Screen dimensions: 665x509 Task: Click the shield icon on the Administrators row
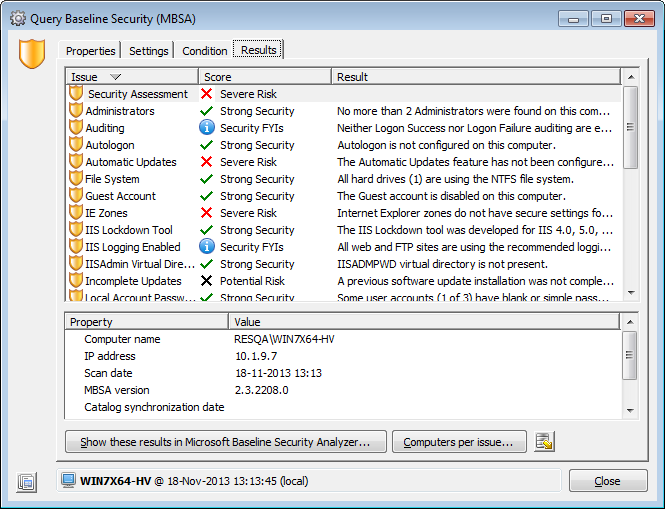(76, 110)
